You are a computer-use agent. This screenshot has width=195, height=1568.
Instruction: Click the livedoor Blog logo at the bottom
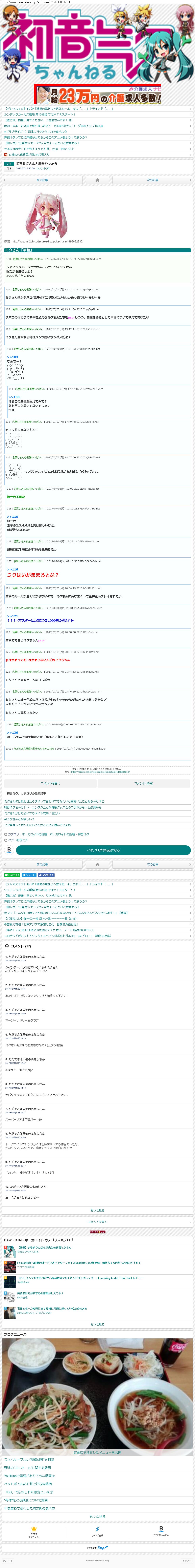pyautogui.click(x=98, y=1548)
